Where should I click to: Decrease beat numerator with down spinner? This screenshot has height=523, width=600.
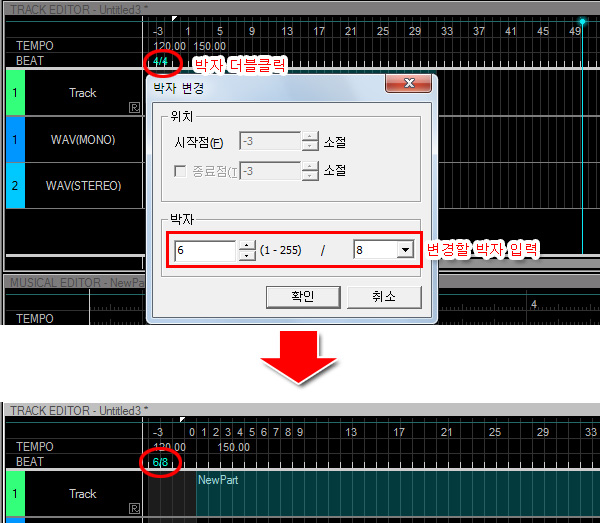pos(247,256)
